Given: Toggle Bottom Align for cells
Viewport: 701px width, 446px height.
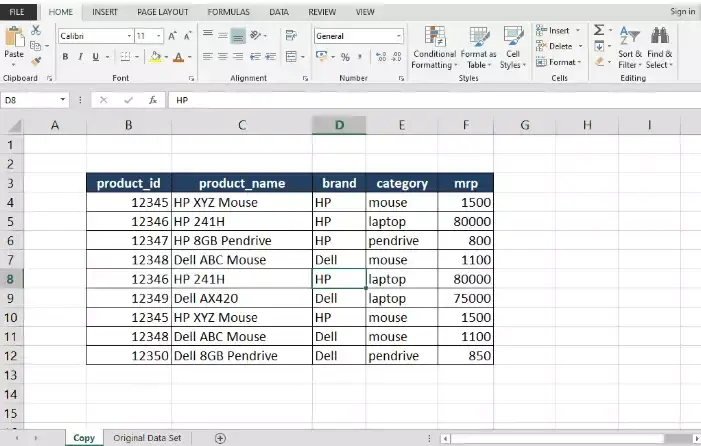Looking at the screenshot, I should (x=238, y=36).
